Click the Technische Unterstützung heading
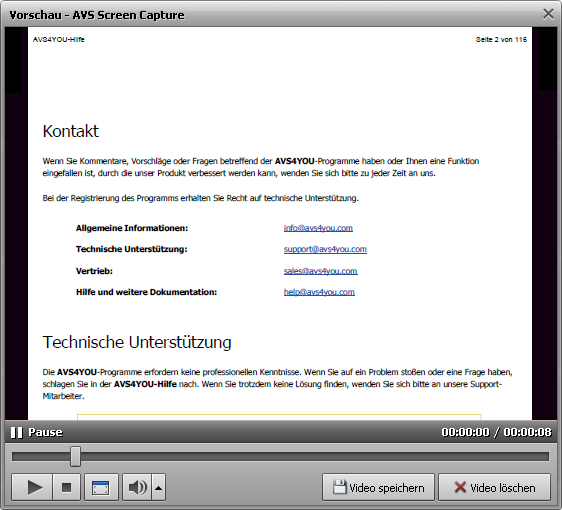 point(137,342)
